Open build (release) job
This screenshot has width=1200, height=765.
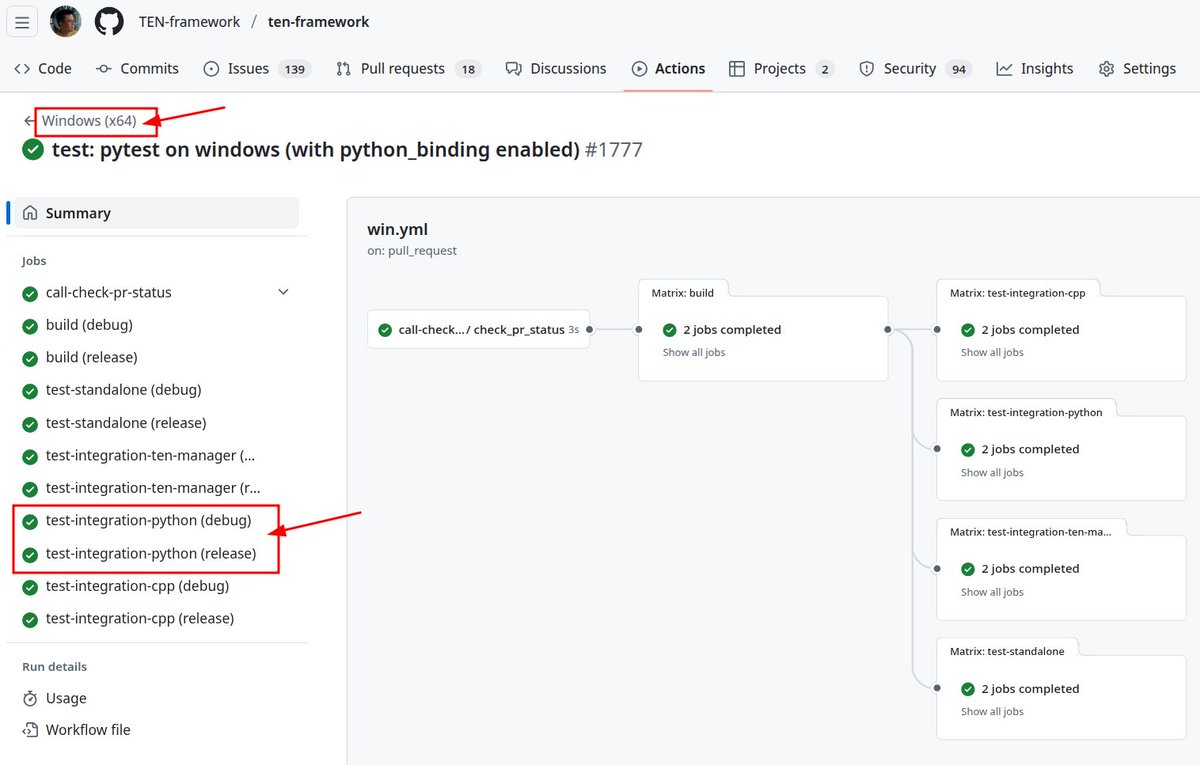(92, 357)
